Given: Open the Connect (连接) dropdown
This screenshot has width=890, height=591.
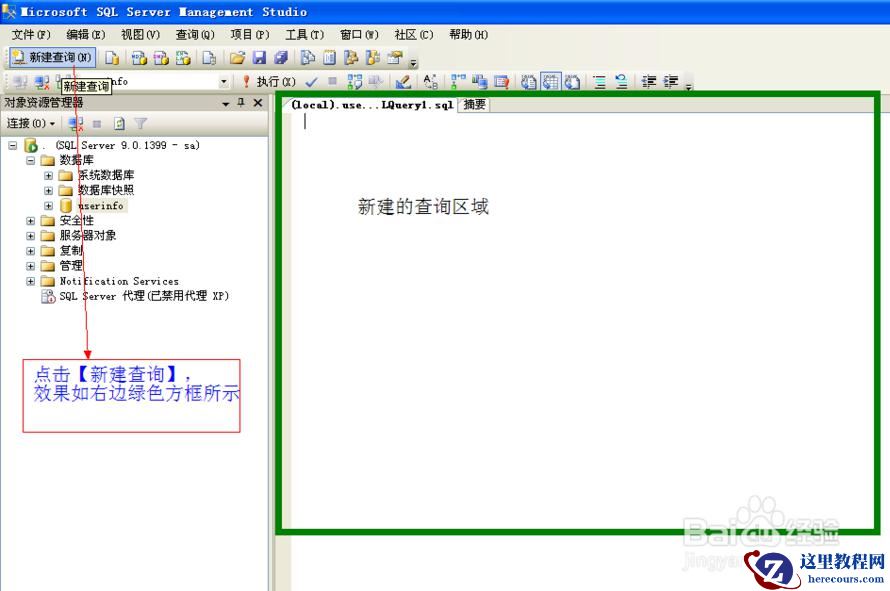Looking at the screenshot, I should coord(31,123).
